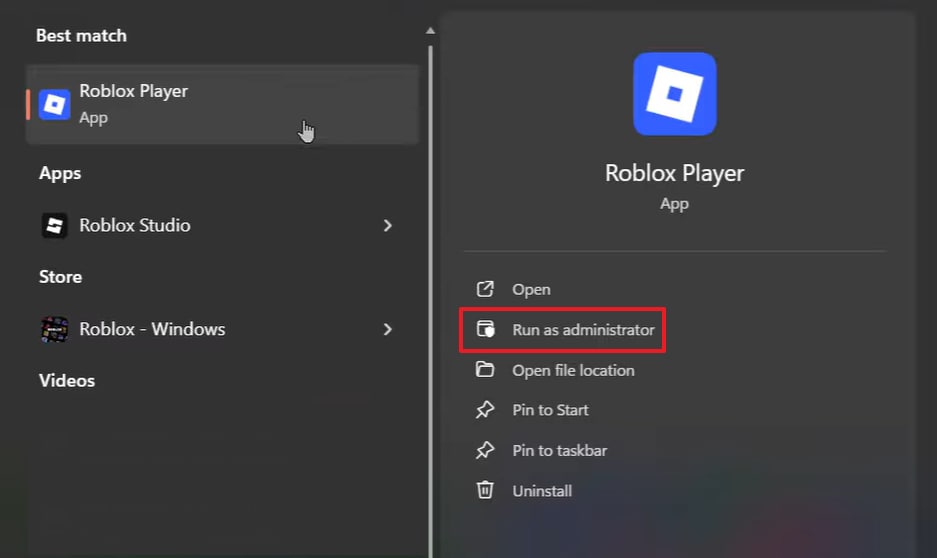Click the Best match heading
Image resolution: width=937 pixels, height=558 pixels.
pyautogui.click(x=81, y=36)
